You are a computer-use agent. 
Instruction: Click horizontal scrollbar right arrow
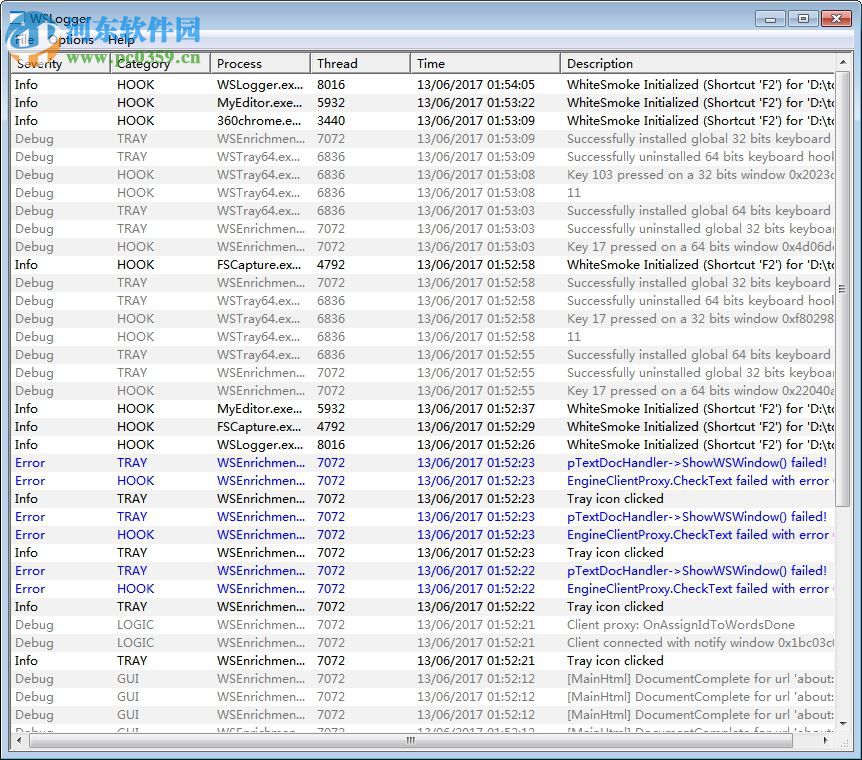(824, 741)
